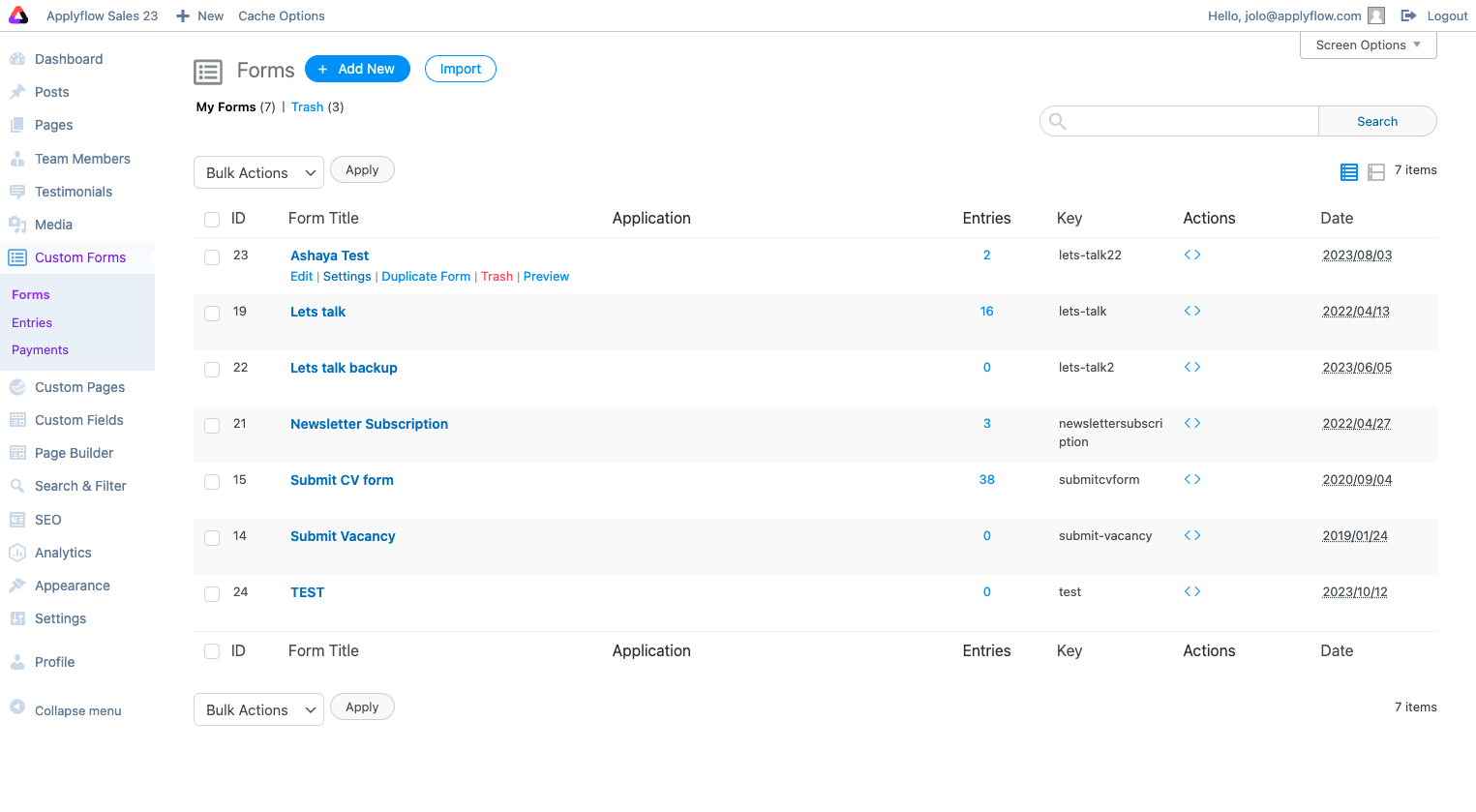
Task: Go to Payments submenu
Action: 40,349
